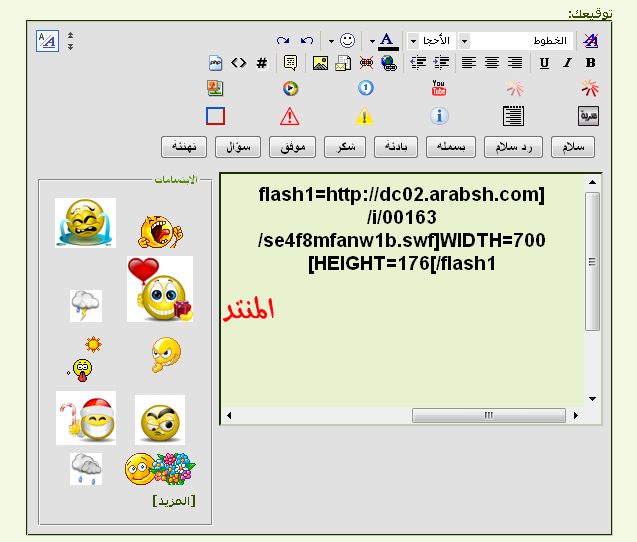Toggle underline text formatting

pyautogui.click(x=544, y=63)
